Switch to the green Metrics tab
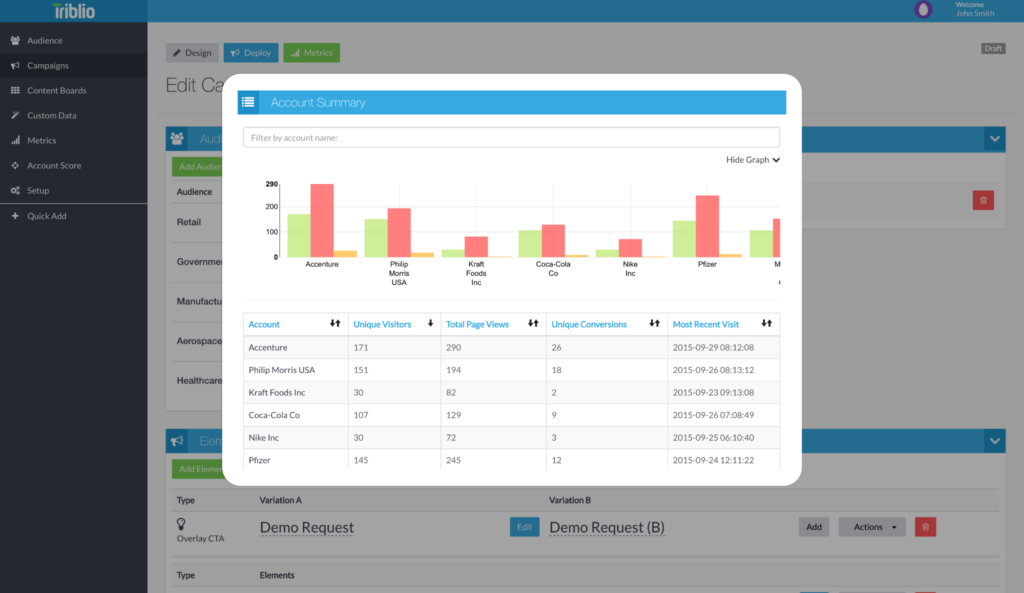The width and height of the screenshot is (1024, 593). coord(312,53)
